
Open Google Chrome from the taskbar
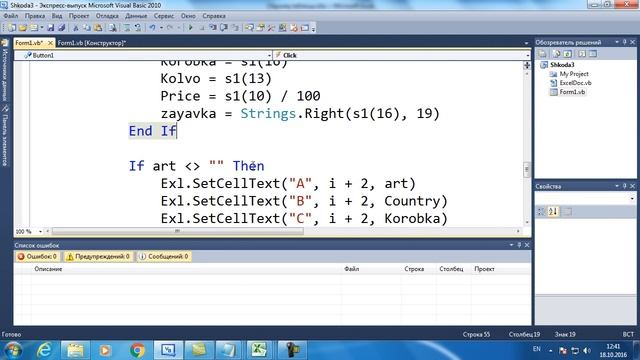(x=138, y=350)
